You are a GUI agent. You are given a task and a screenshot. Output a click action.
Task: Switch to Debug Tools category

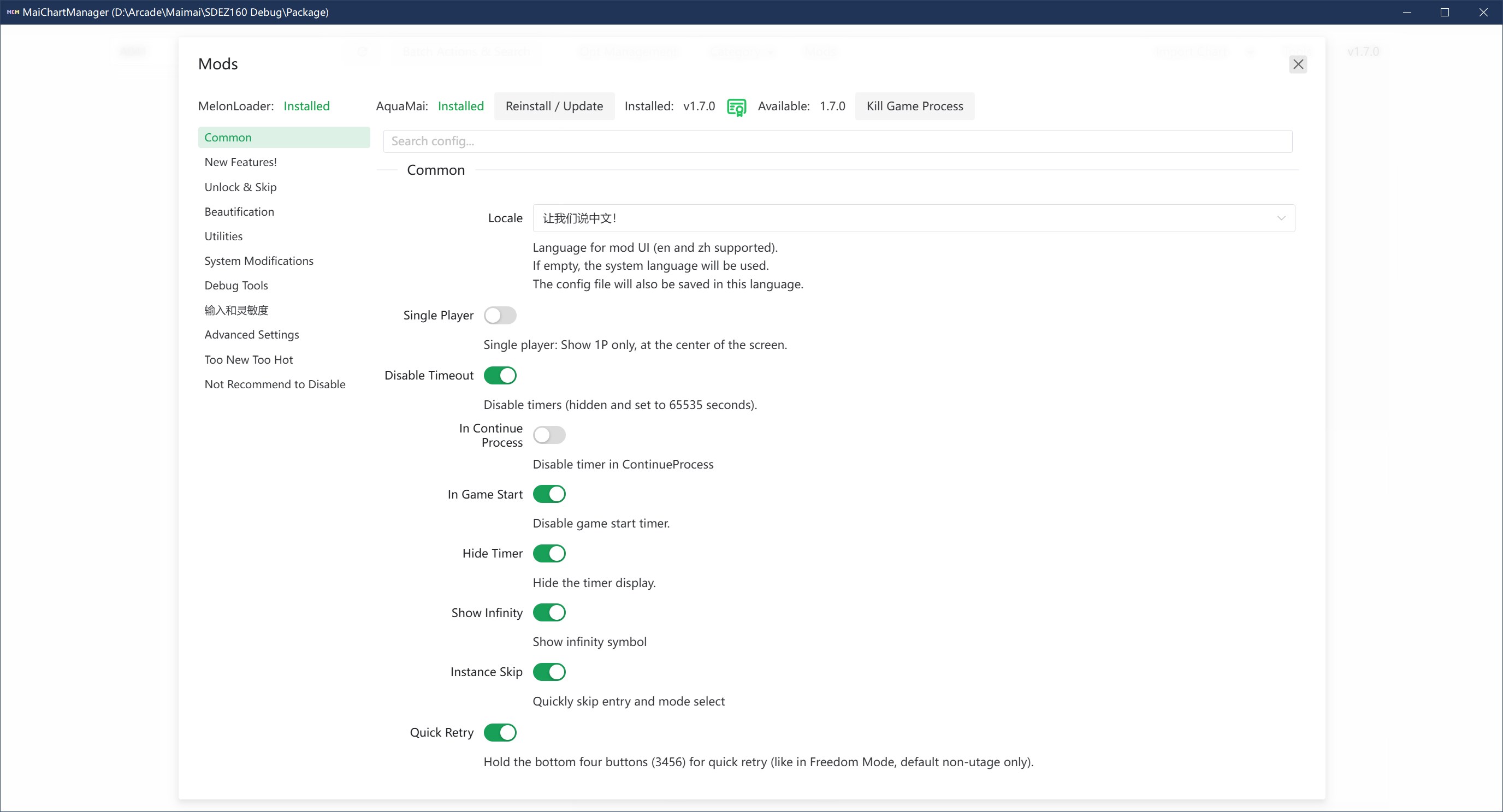283,285
